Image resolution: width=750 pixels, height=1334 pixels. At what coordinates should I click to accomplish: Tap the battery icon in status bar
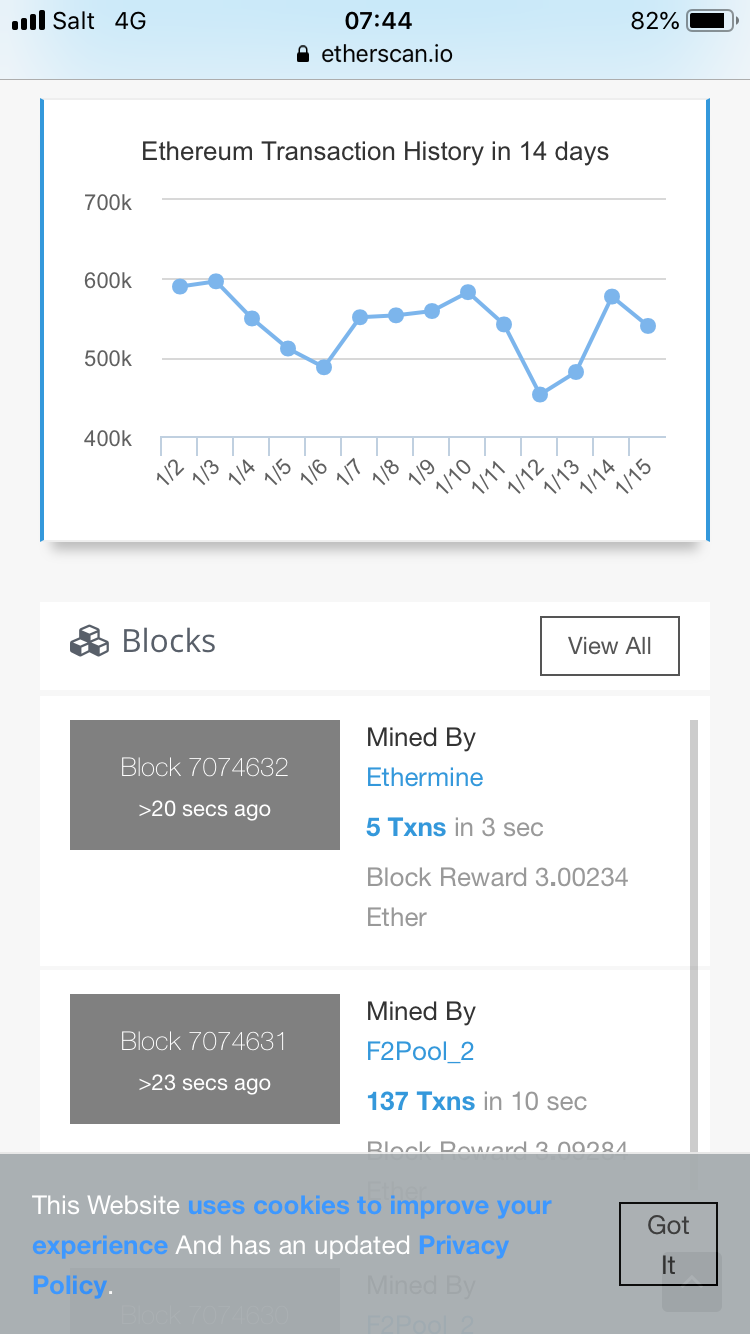point(711,21)
